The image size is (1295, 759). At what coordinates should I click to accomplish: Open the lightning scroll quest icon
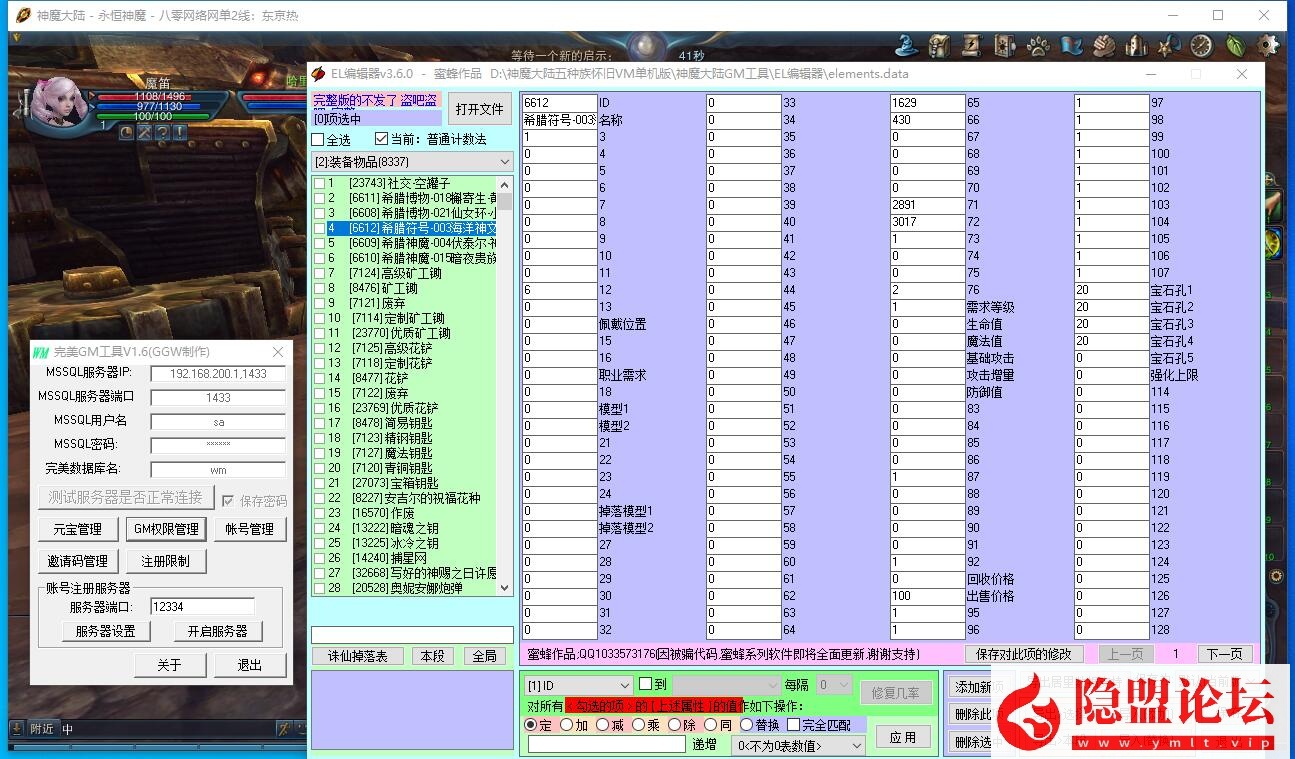[x=971, y=46]
